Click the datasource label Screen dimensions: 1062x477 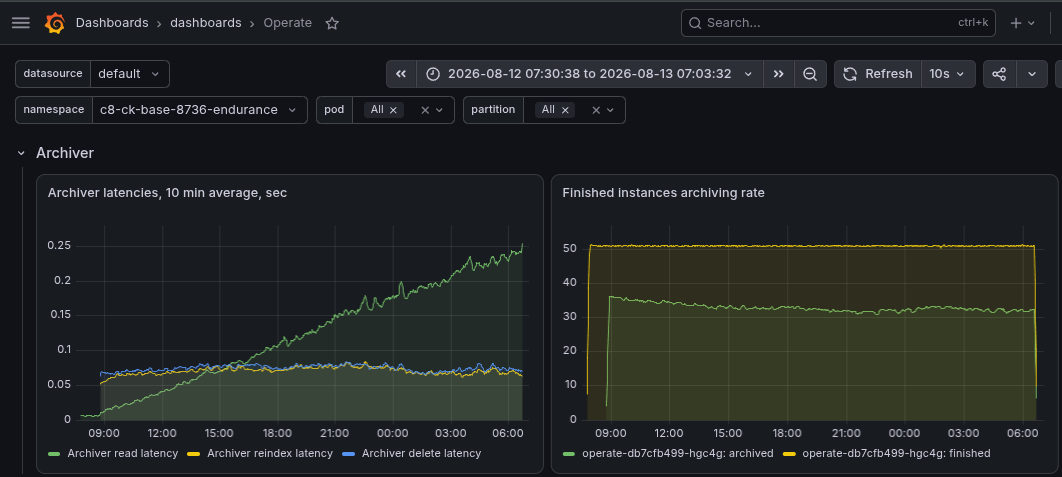[x=53, y=74]
